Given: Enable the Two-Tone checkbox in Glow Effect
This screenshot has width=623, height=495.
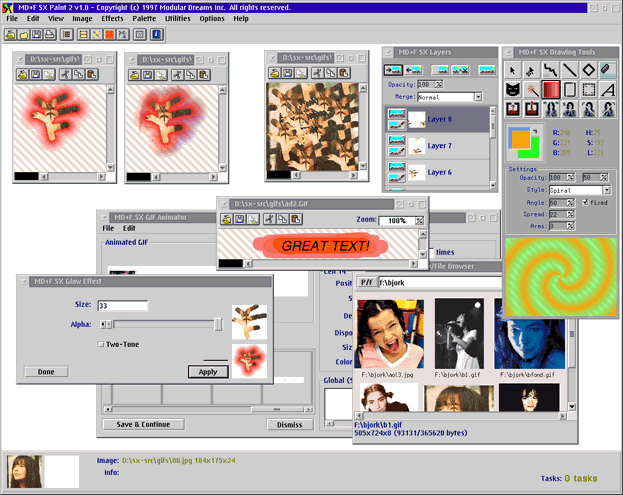Looking at the screenshot, I should coord(101,344).
